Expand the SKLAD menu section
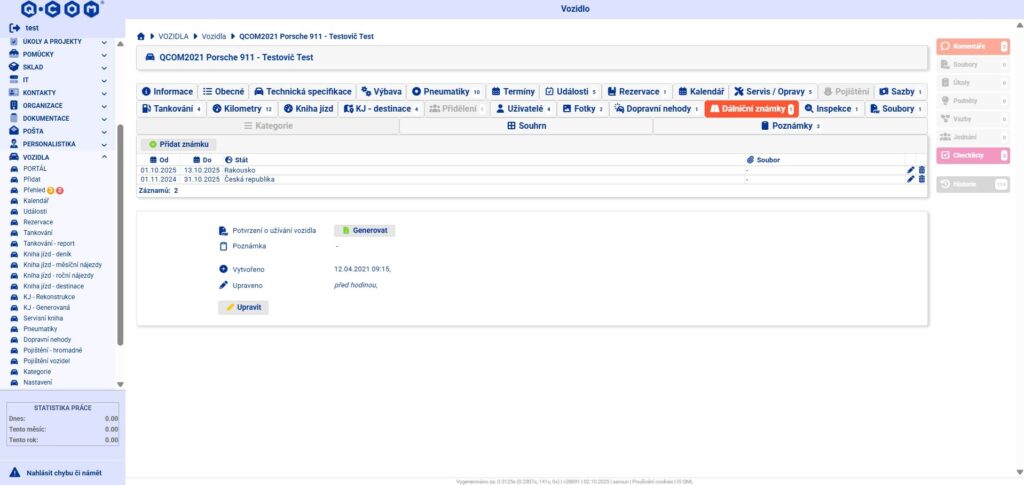Viewport: 1024px width, 485px height. (105, 67)
